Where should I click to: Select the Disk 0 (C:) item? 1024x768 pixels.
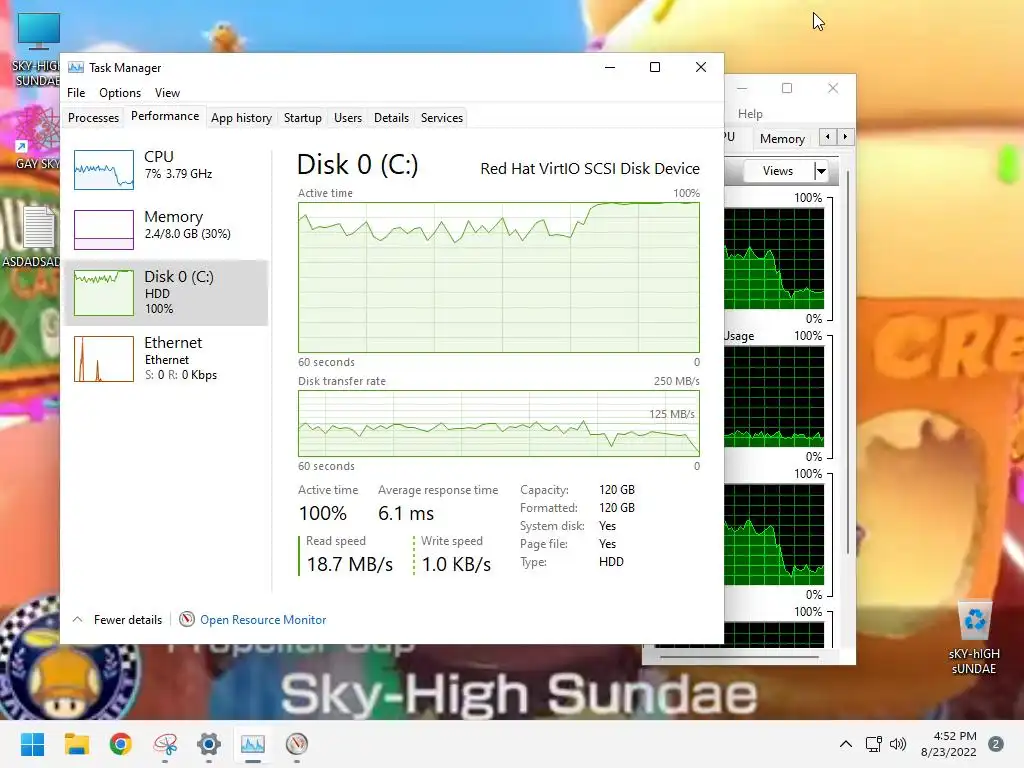(167, 292)
